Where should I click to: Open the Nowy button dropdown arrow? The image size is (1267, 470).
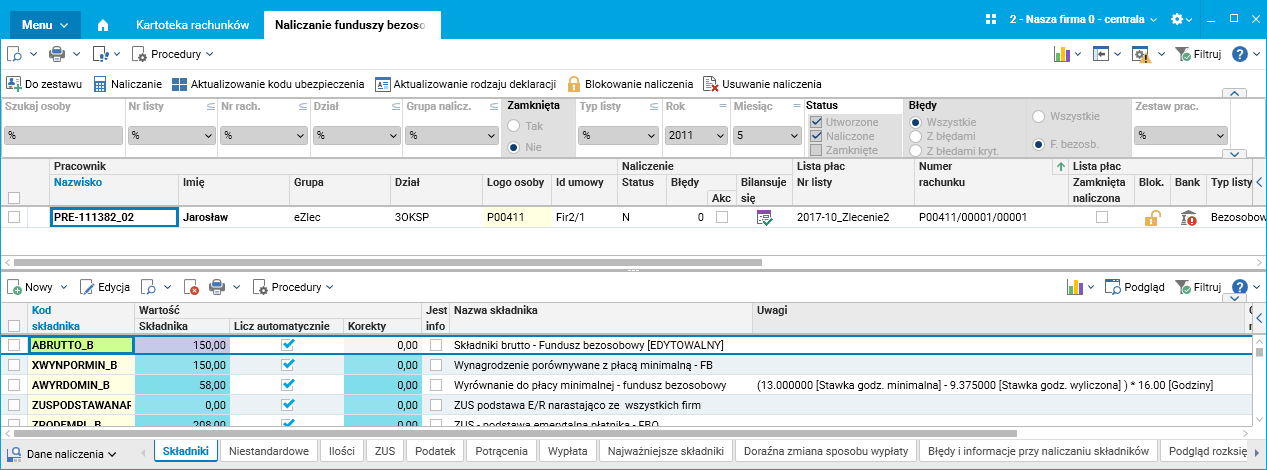point(64,287)
